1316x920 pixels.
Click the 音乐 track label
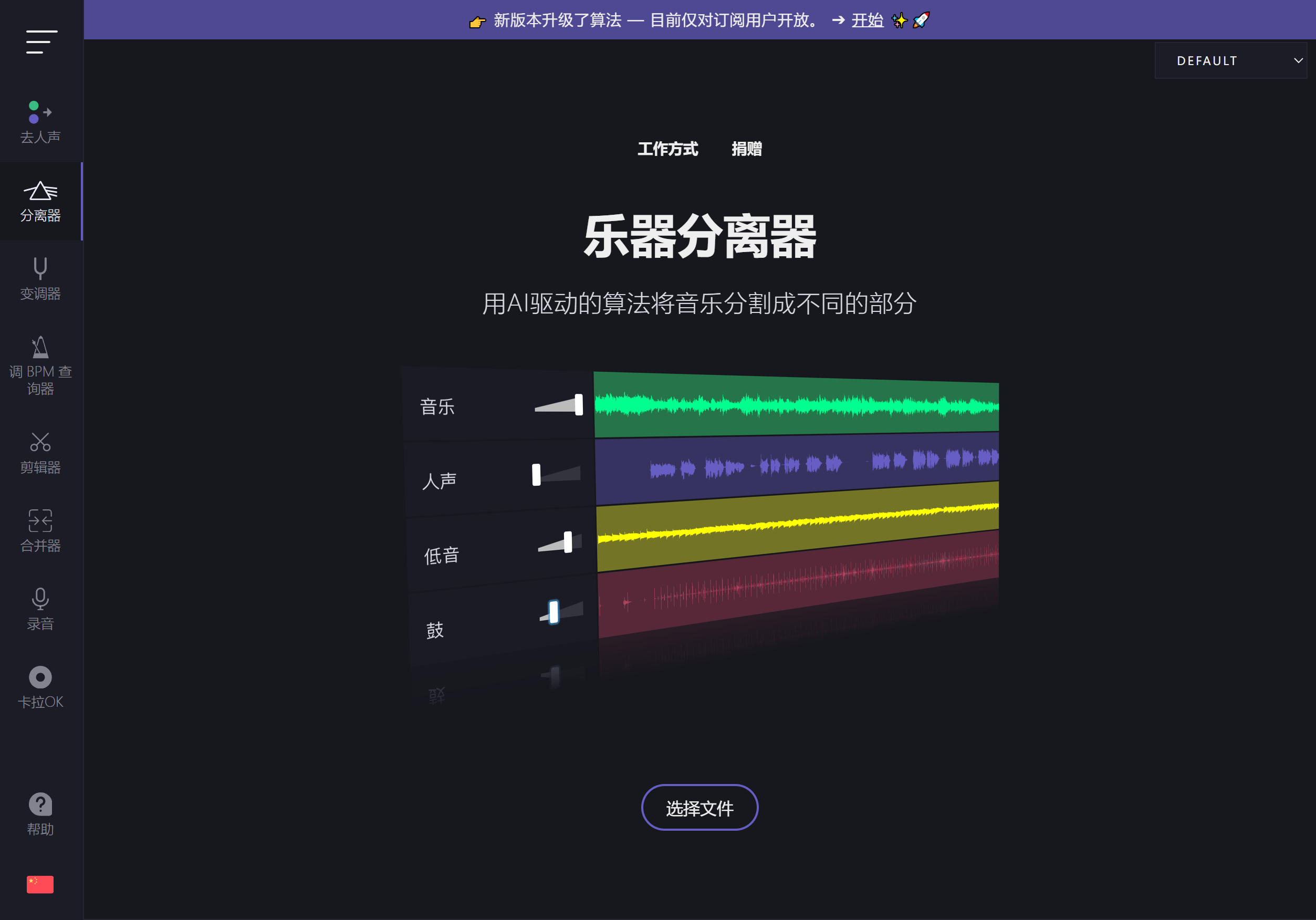coord(437,406)
